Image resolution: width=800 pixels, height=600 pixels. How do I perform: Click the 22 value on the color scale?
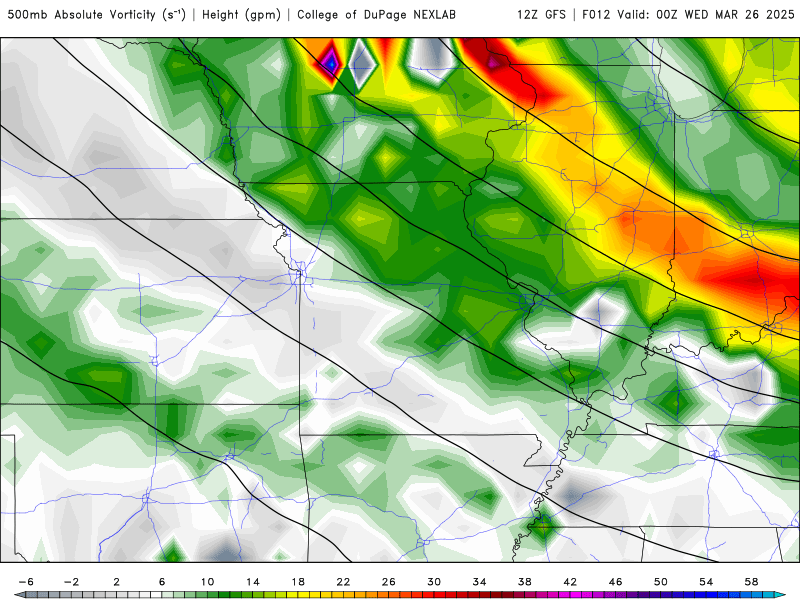coord(343,582)
